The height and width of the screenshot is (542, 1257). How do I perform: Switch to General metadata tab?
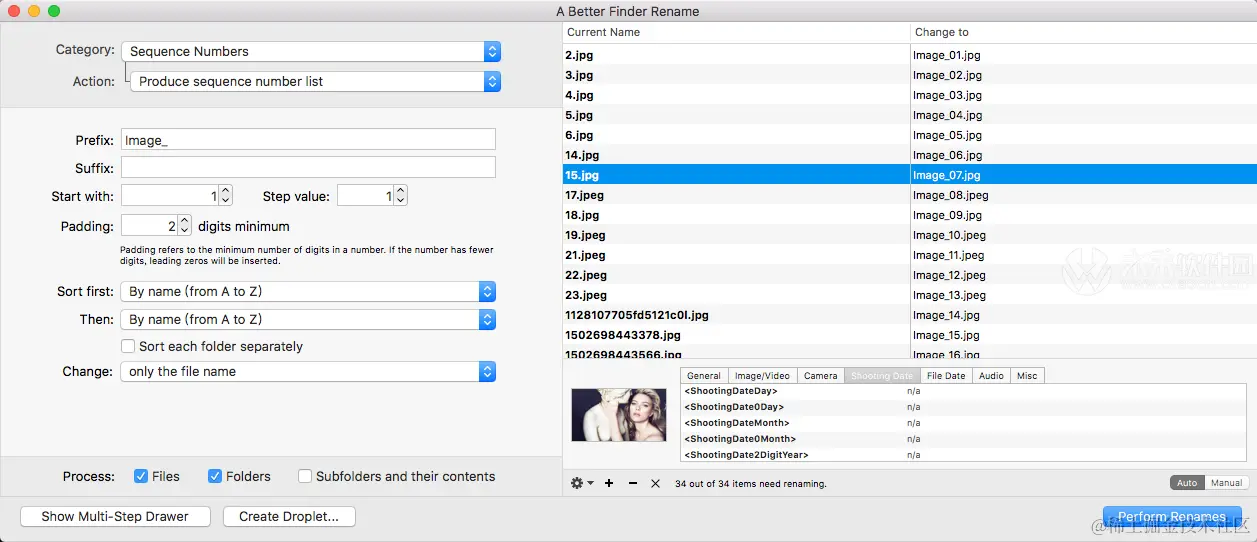tap(704, 375)
